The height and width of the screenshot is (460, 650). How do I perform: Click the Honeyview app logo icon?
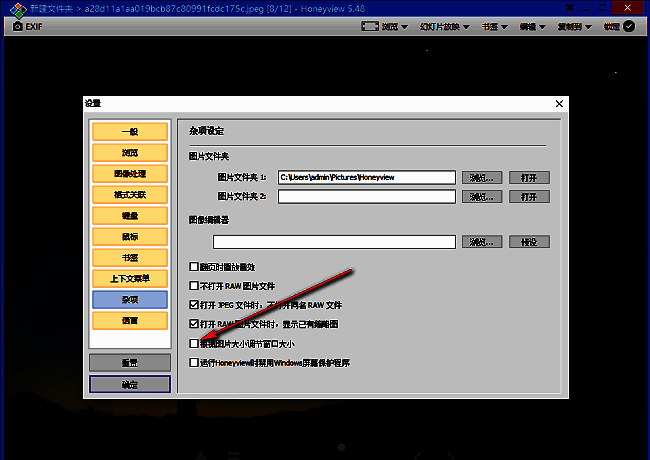click(x=11, y=8)
